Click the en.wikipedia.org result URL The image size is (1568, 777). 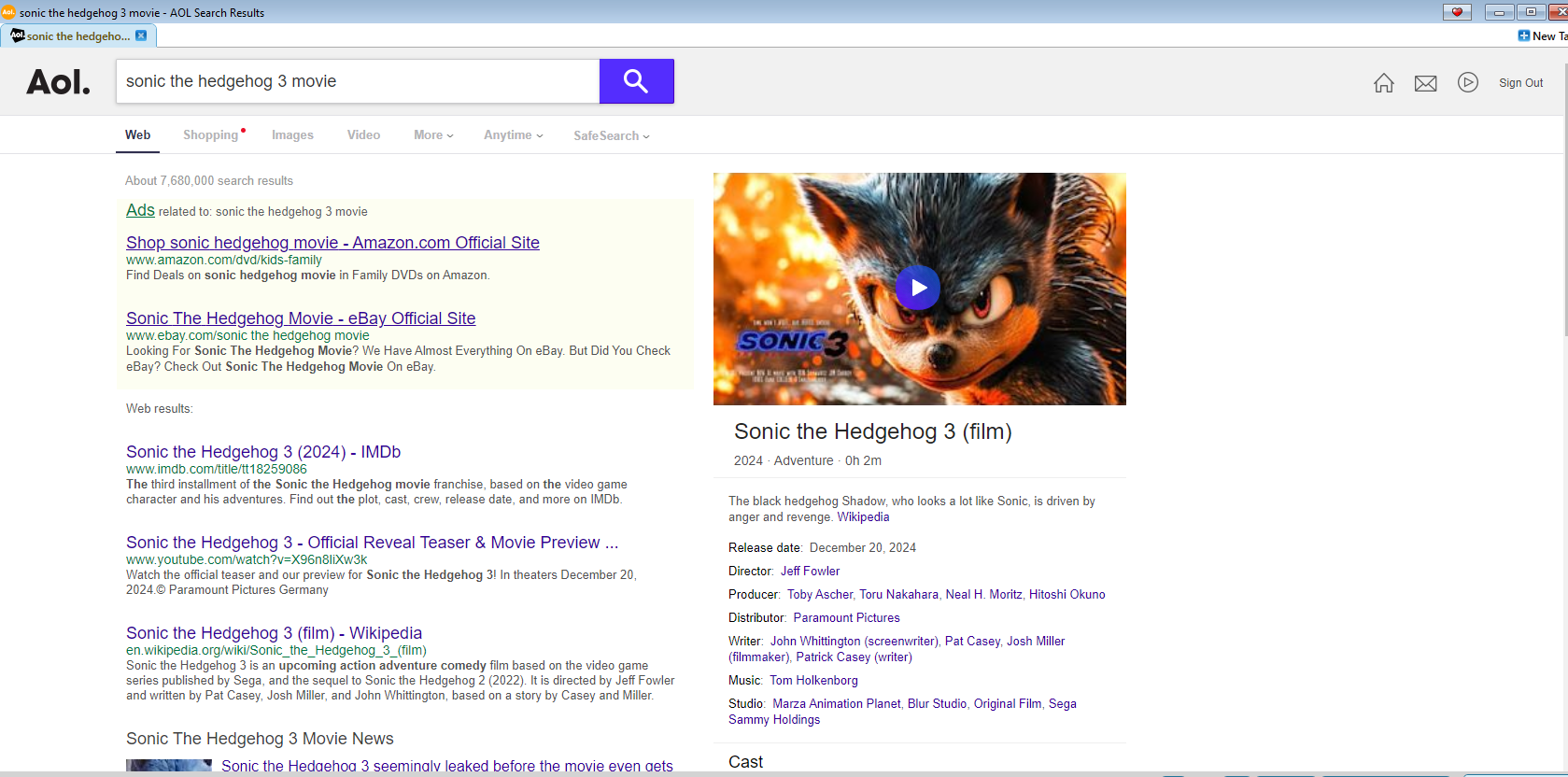coord(276,650)
